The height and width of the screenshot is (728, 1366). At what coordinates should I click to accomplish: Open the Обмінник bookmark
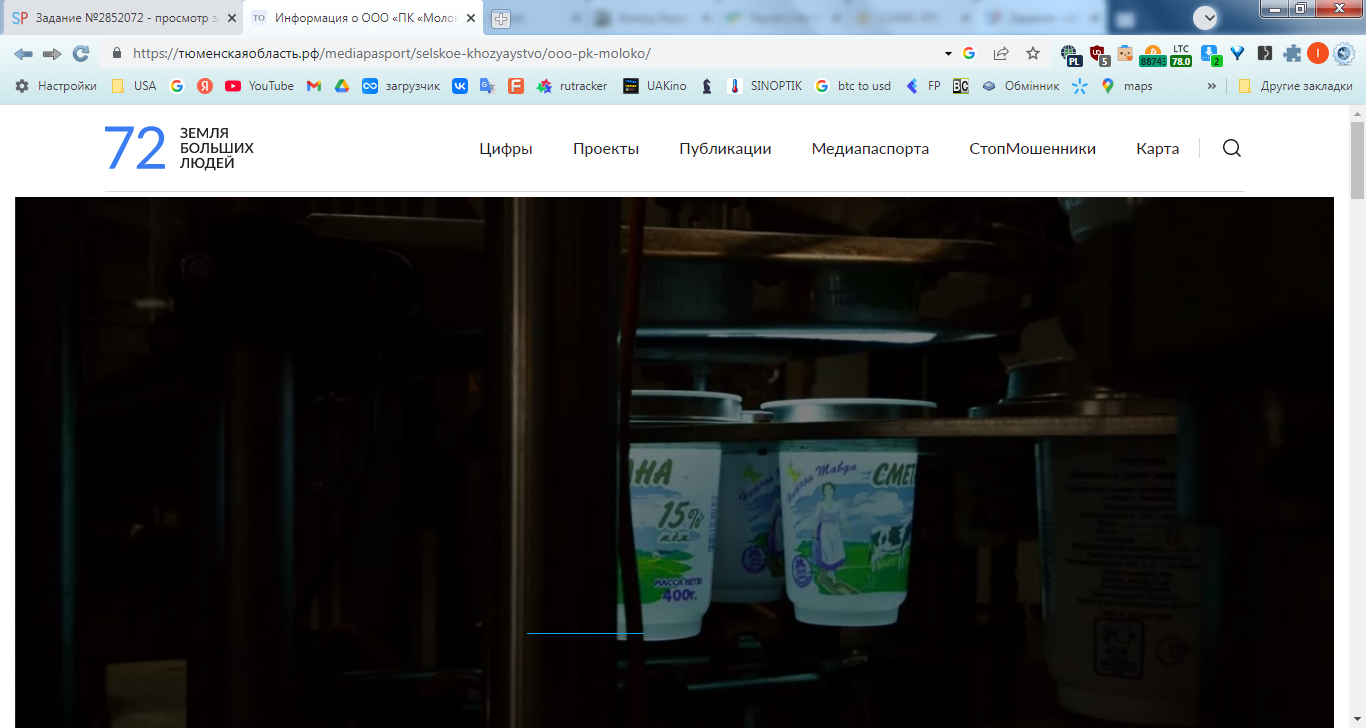click(x=1020, y=86)
